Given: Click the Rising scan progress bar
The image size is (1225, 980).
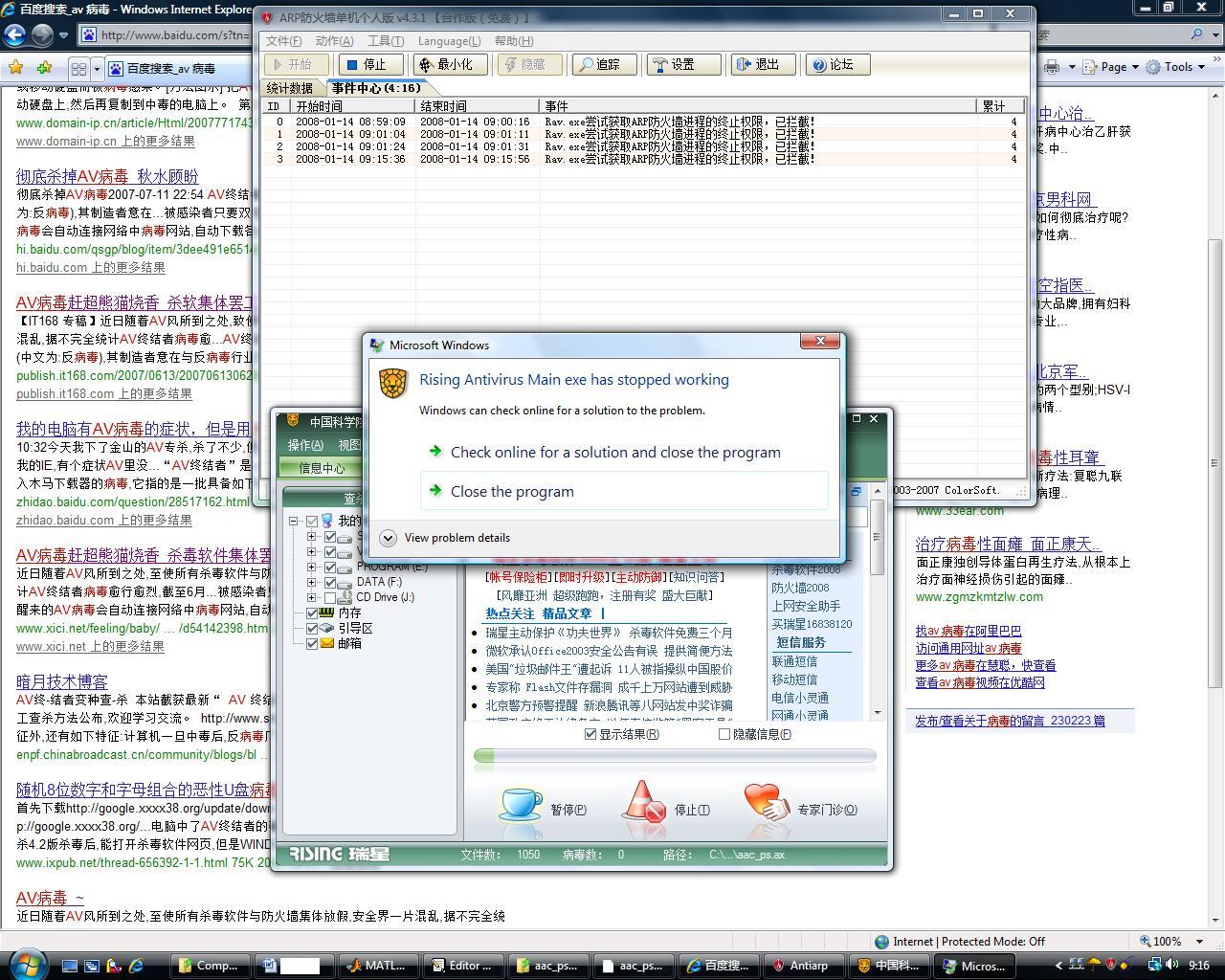Looking at the screenshot, I should click(675, 756).
